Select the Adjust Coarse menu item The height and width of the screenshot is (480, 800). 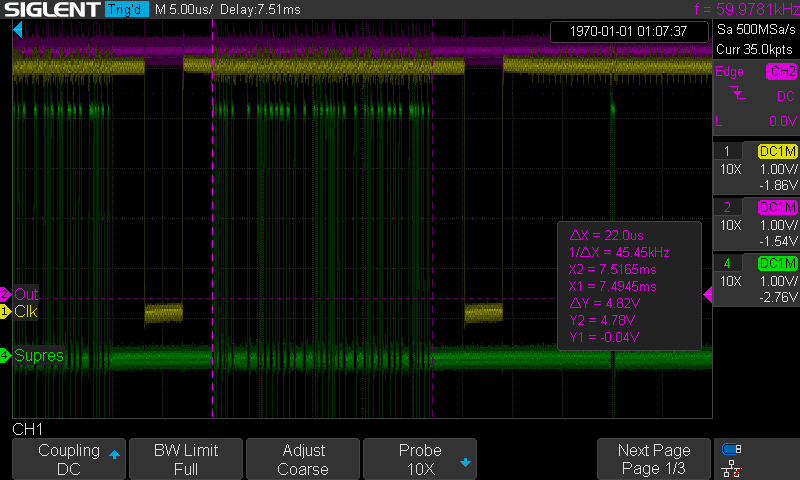pyautogui.click(x=302, y=459)
